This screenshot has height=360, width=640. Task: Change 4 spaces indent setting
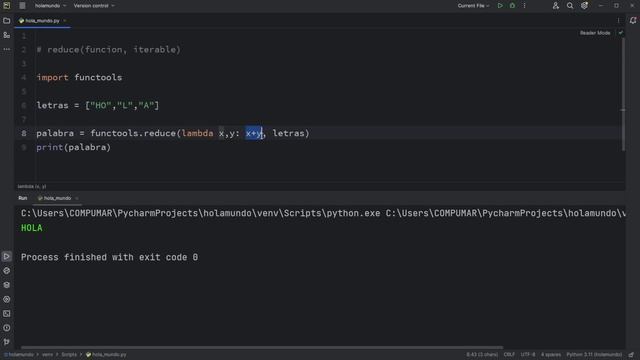click(551, 355)
